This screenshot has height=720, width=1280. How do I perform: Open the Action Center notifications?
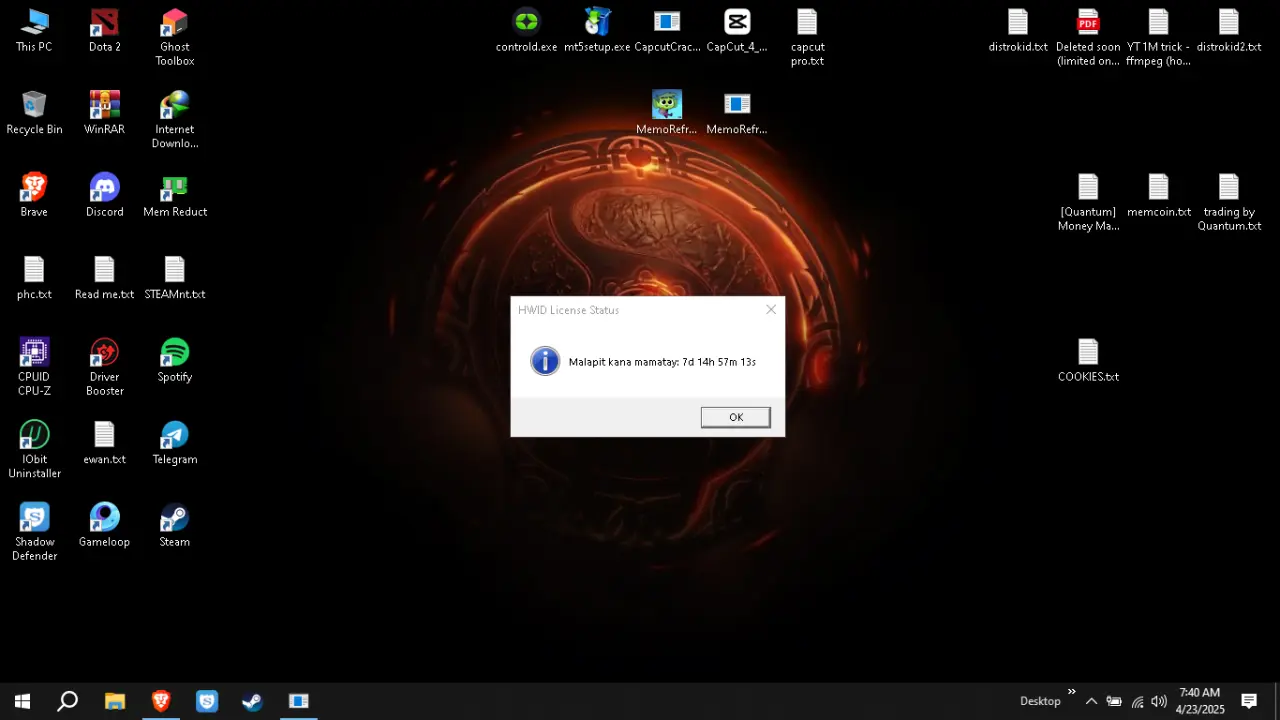pyautogui.click(x=1249, y=701)
